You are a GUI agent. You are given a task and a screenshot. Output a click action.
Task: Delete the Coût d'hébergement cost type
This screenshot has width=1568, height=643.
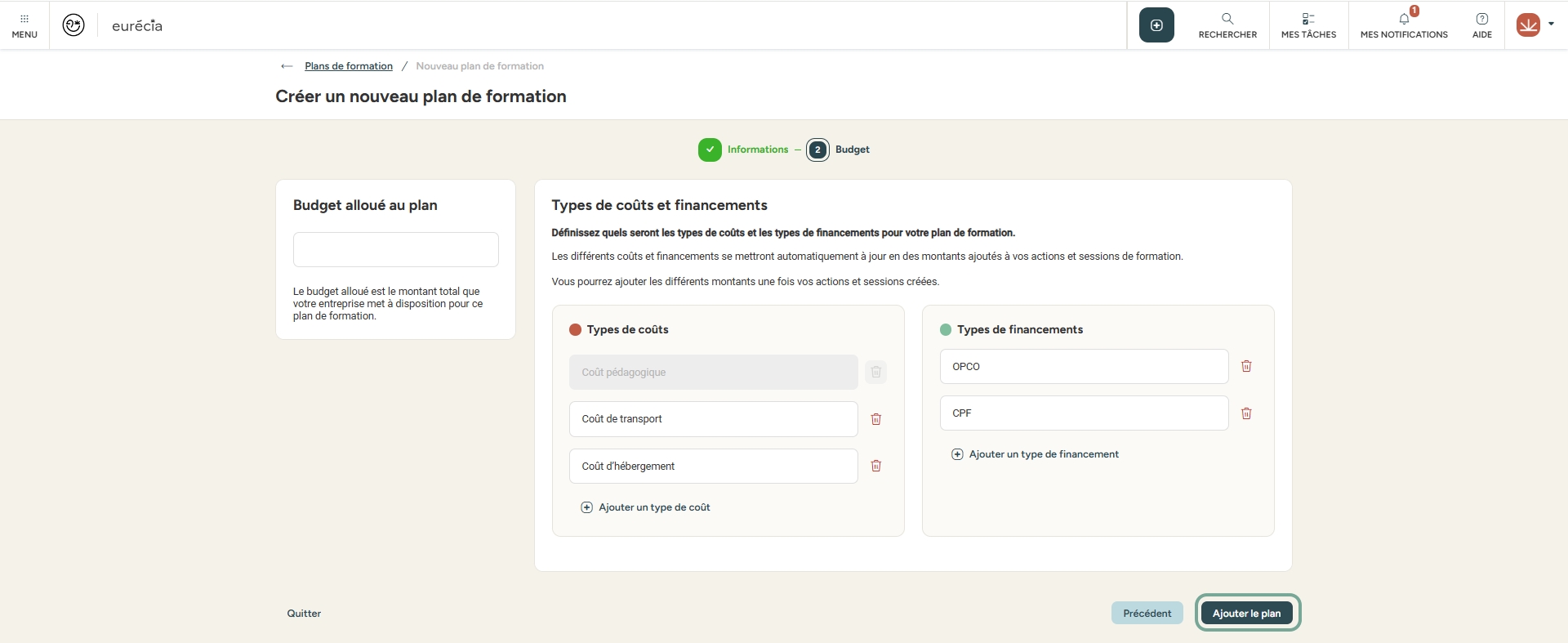tap(876, 466)
